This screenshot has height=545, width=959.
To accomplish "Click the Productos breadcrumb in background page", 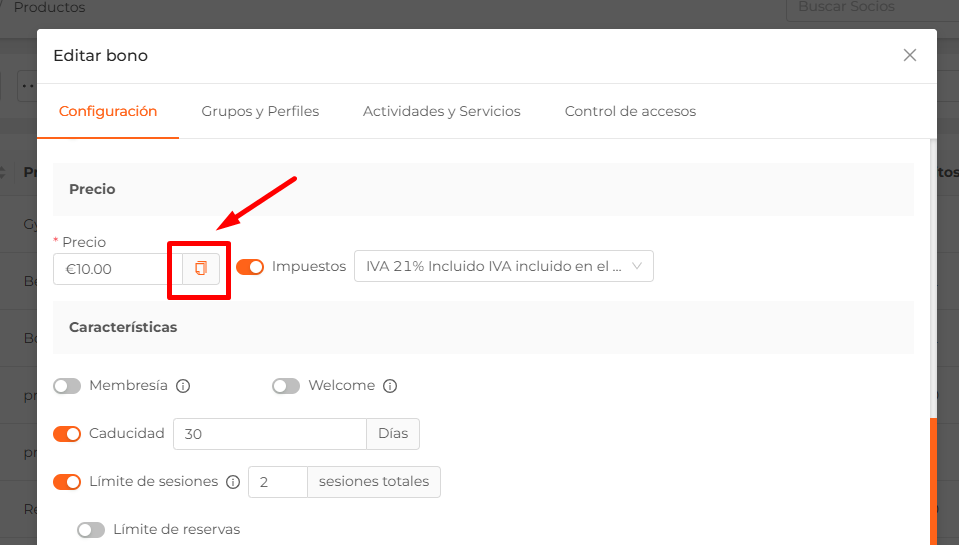I will click(x=50, y=8).
